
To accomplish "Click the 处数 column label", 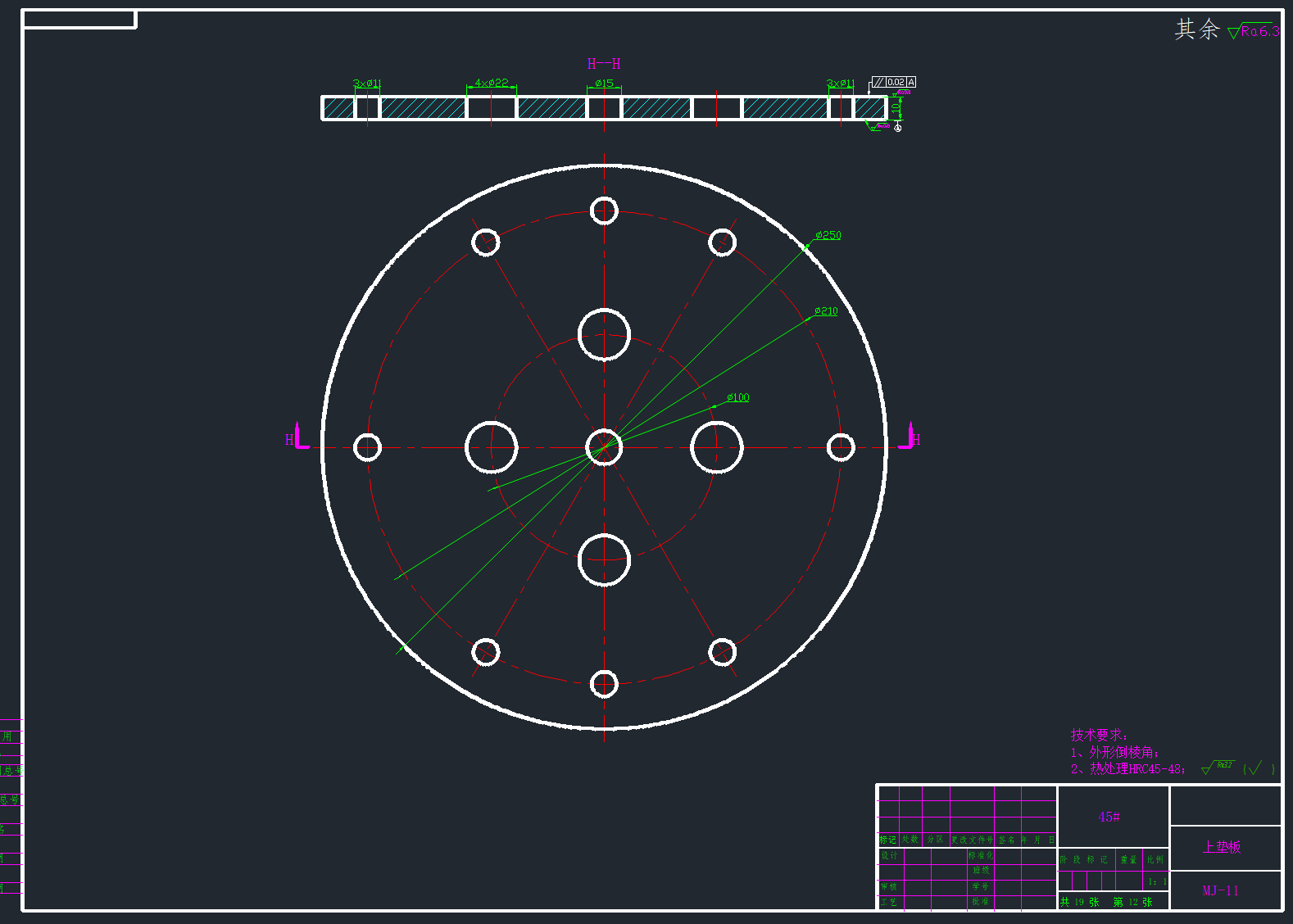I will click(910, 840).
